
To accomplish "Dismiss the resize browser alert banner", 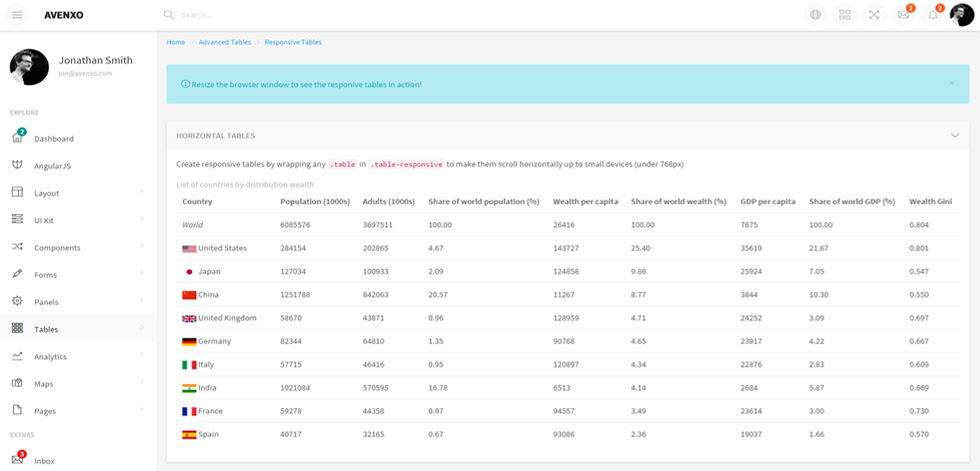I will coord(951,83).
